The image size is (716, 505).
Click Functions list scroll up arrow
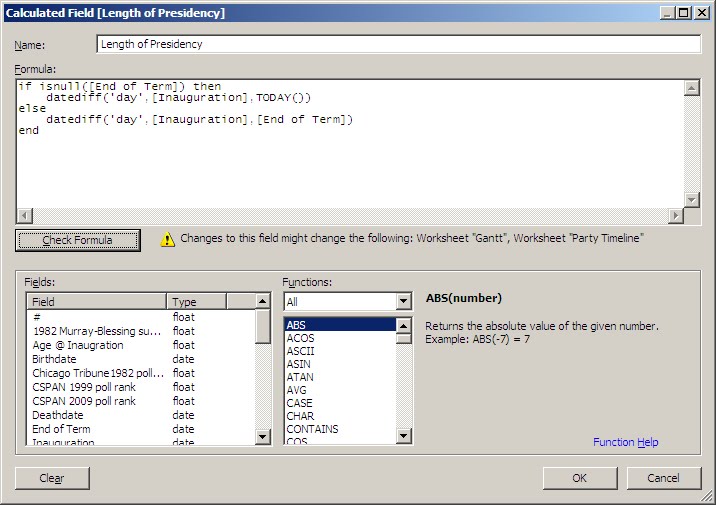tap(403, 326)
